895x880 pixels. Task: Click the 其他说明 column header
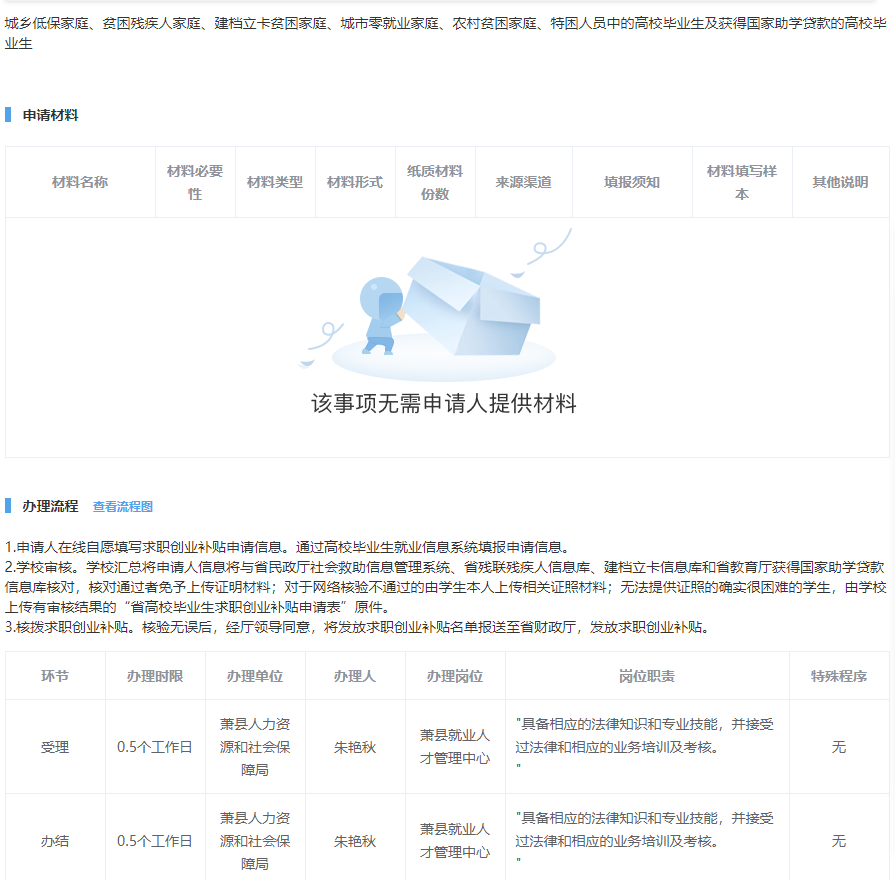[840, 182]
